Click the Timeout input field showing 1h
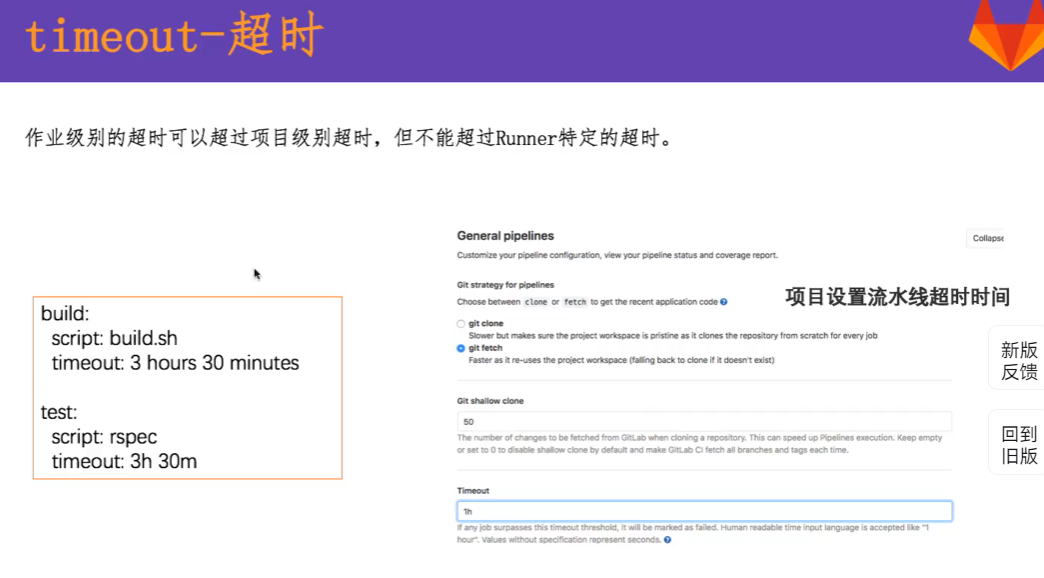 point(704,511)
